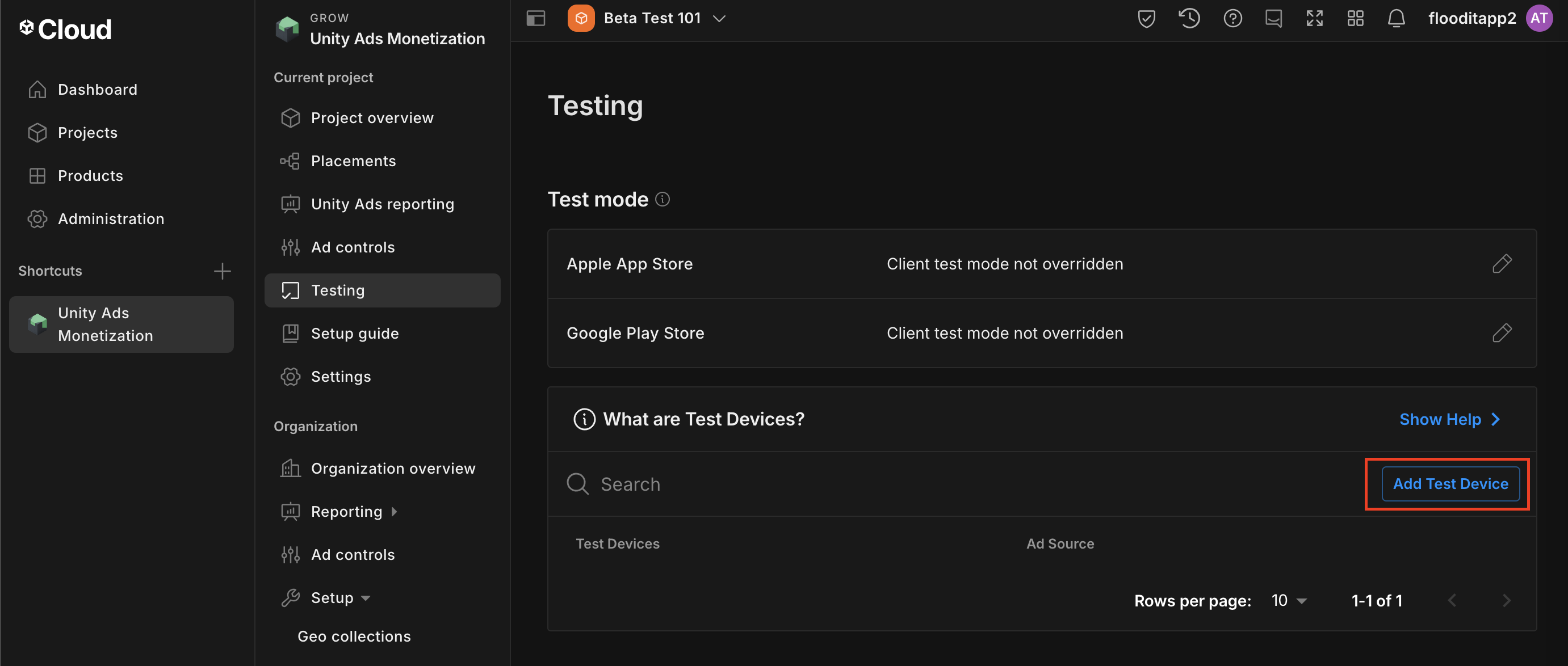Screen dimensions: 1568x666
Task: Click the shield check icon
Action: pos(1146,18)
